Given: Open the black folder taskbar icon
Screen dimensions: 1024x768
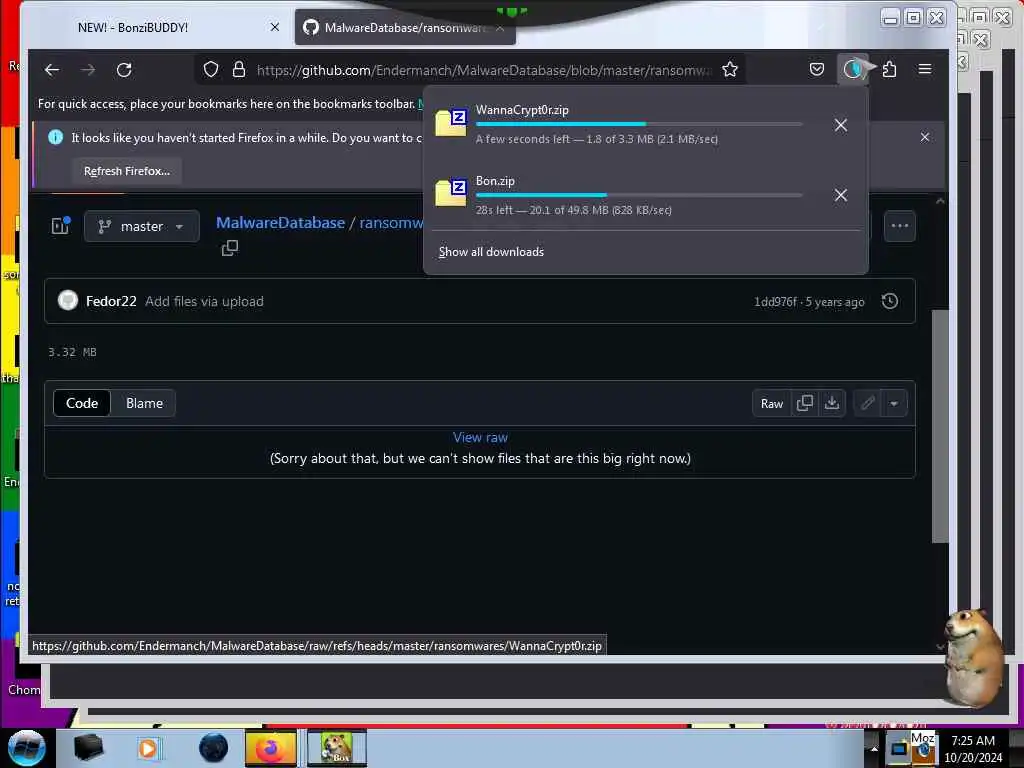Looking at the screenshot, I should (88, 748).
